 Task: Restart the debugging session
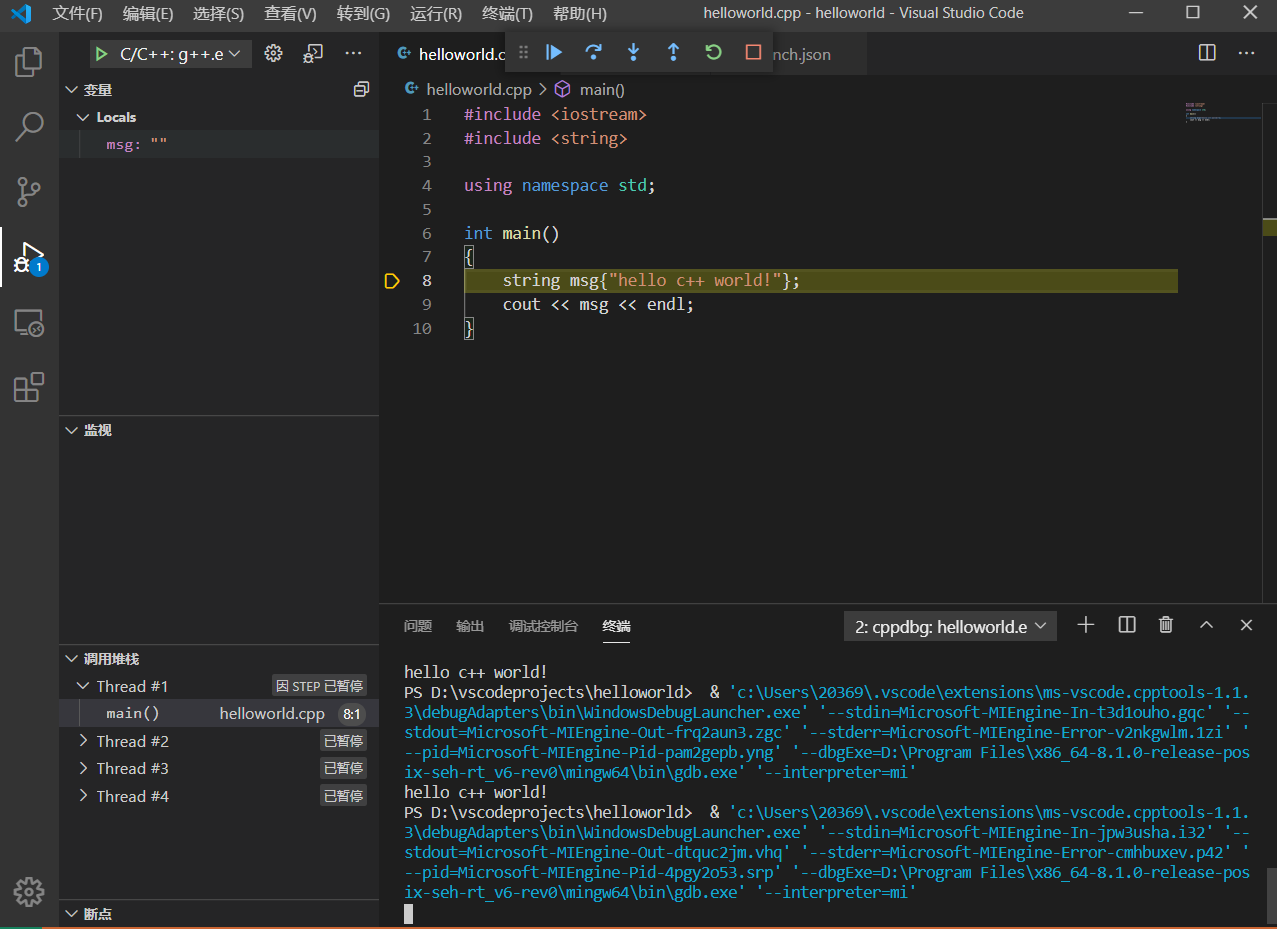point(713,52)
